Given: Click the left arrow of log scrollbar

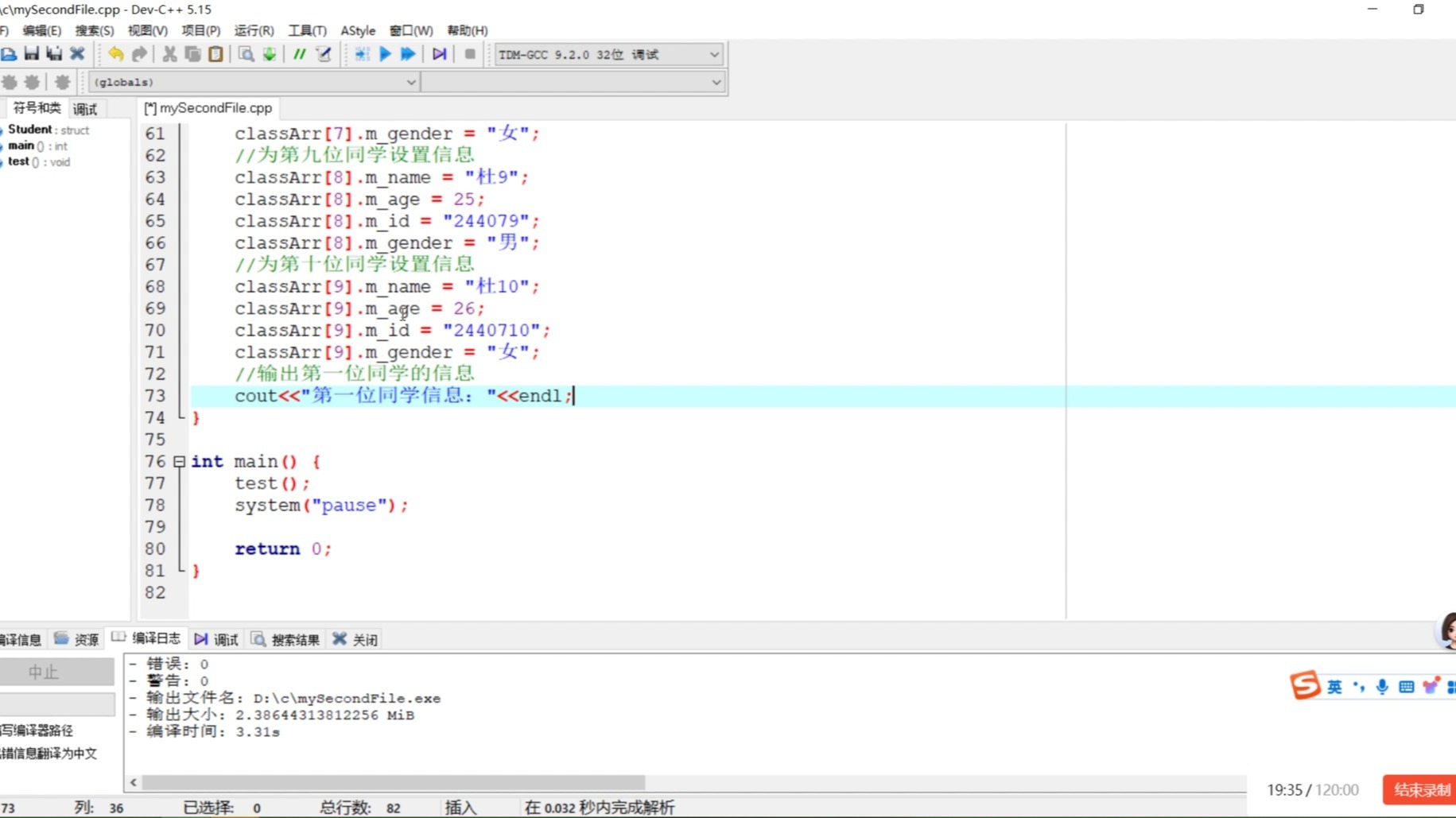Looking at the screenshot, I should 134,782.
